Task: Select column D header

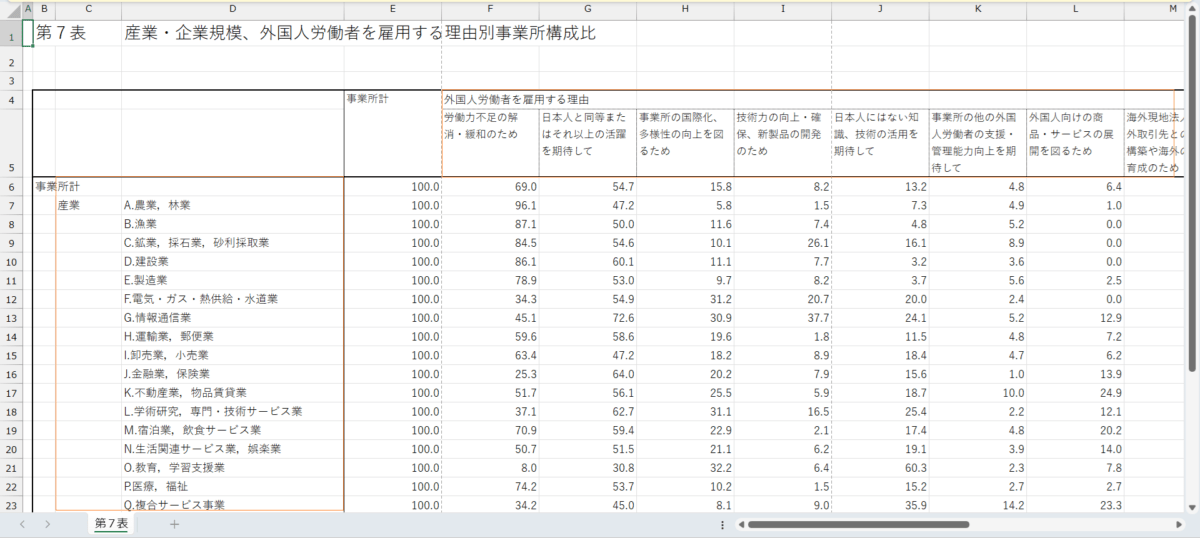Action: (x=232, y=9)
